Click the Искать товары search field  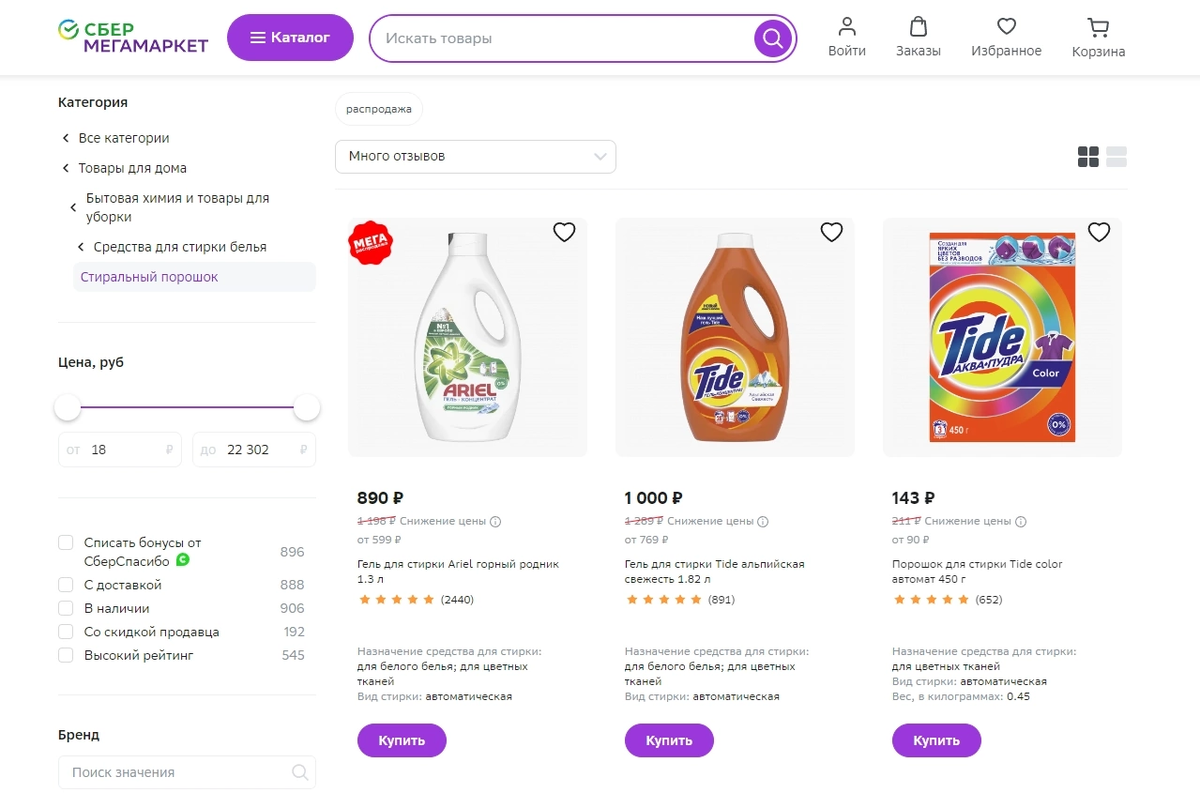560,39
